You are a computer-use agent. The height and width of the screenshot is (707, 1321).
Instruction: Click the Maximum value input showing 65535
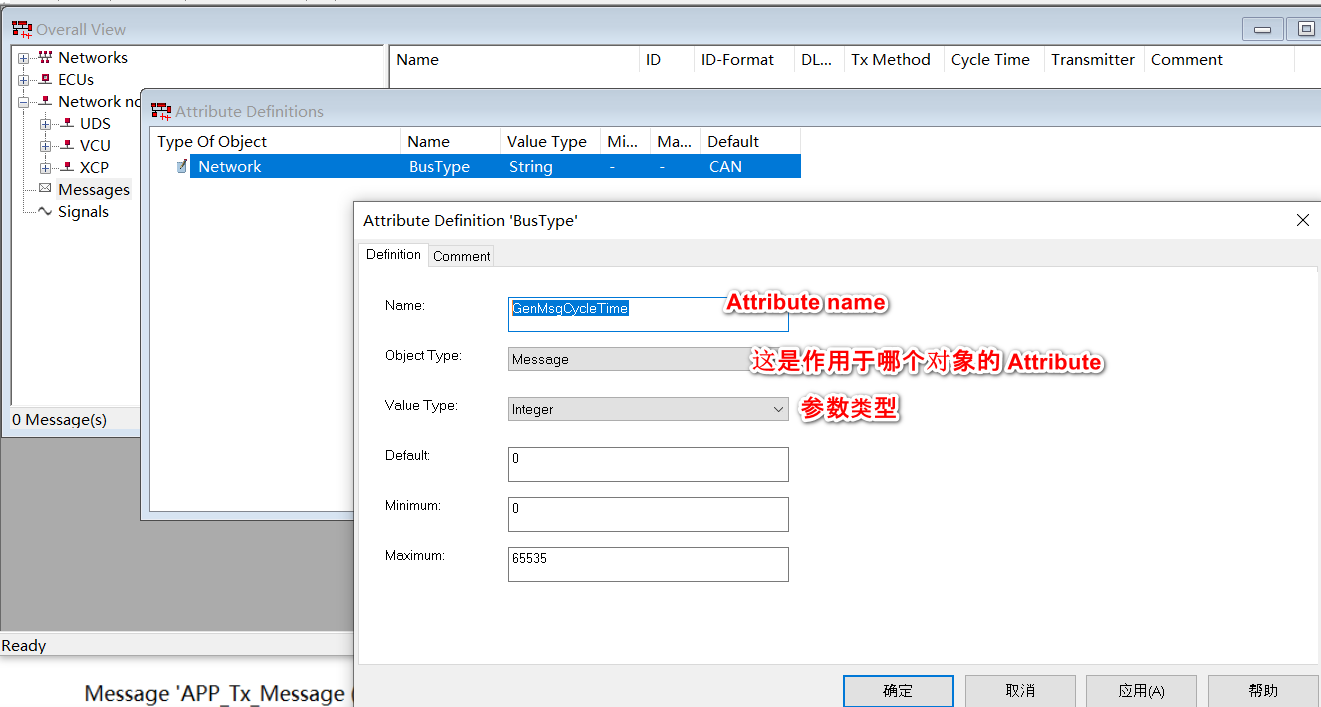[x=647, y=564]
